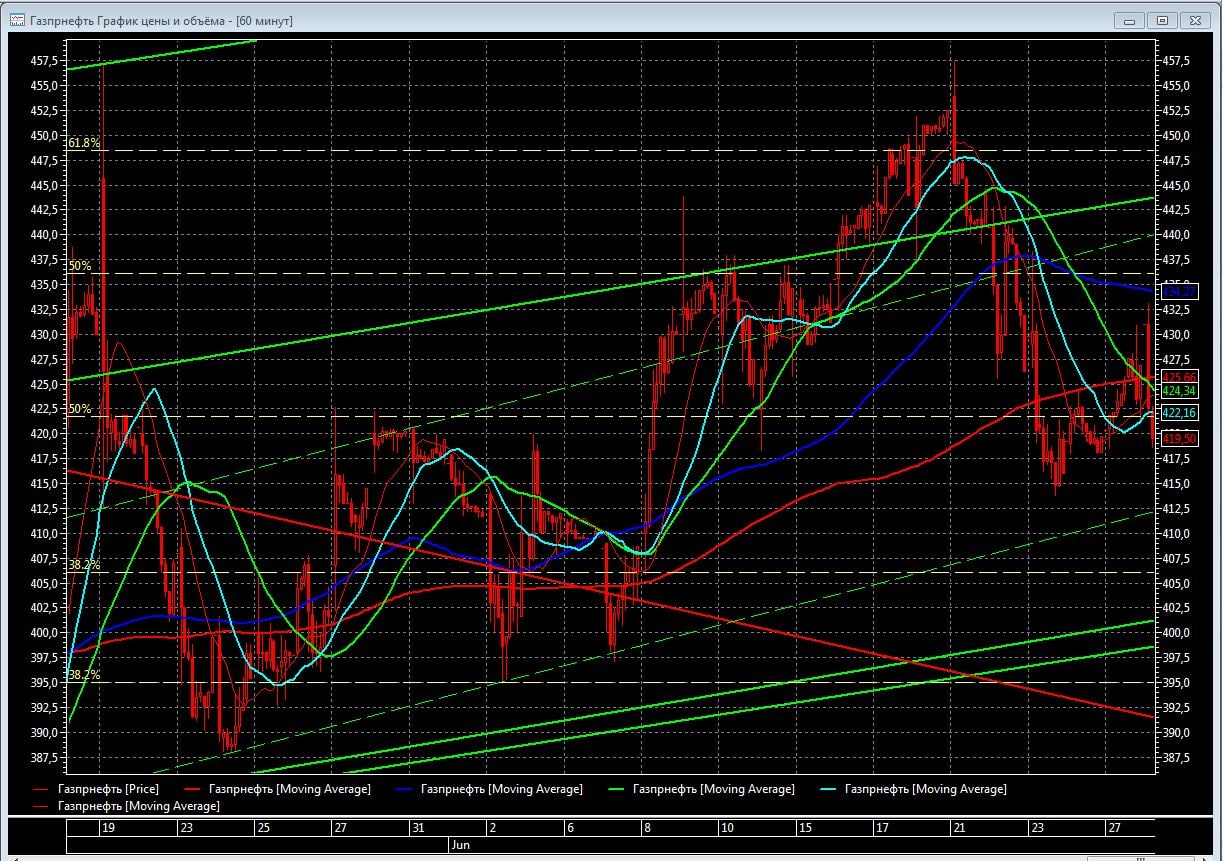Minimize the Газпрнефть chart window

[1130, 20]
